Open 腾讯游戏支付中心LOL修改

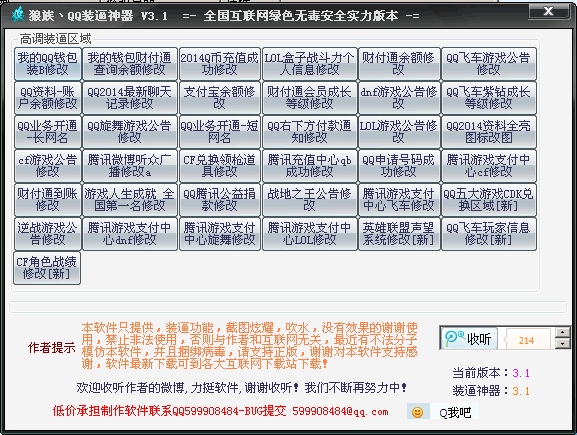tap(309, 234)
